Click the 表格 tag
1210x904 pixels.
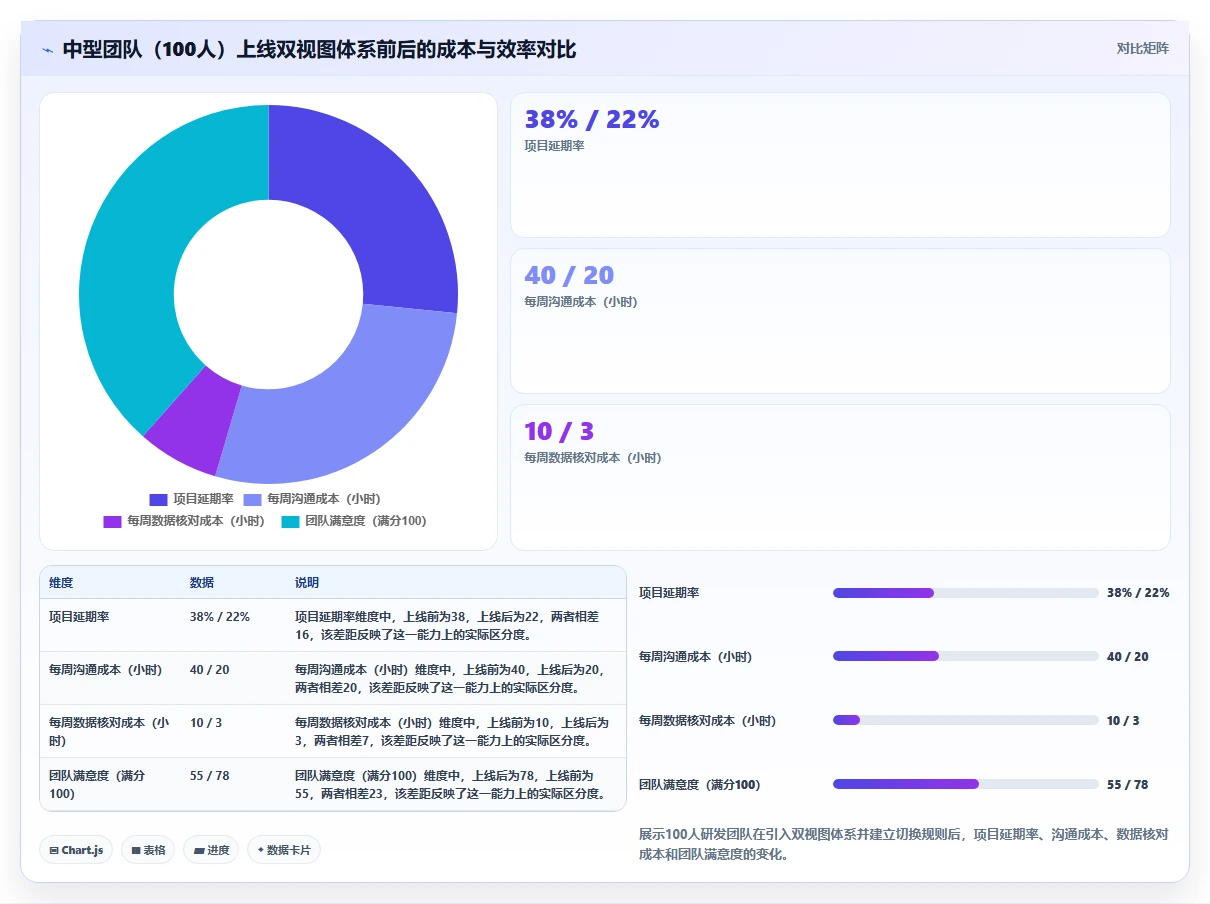coord(148,850)
